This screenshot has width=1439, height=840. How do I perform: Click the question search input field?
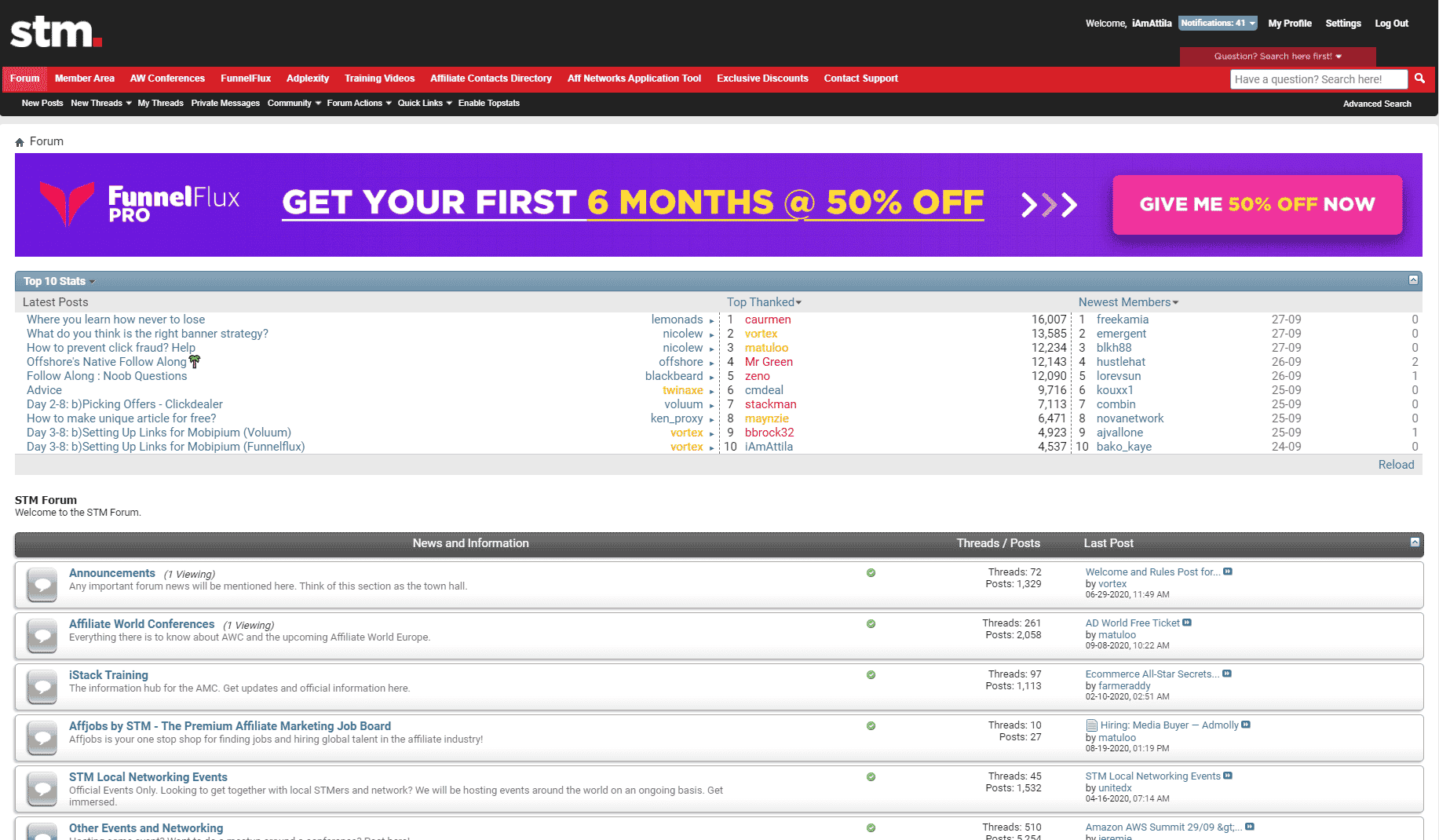(1319, 79)
